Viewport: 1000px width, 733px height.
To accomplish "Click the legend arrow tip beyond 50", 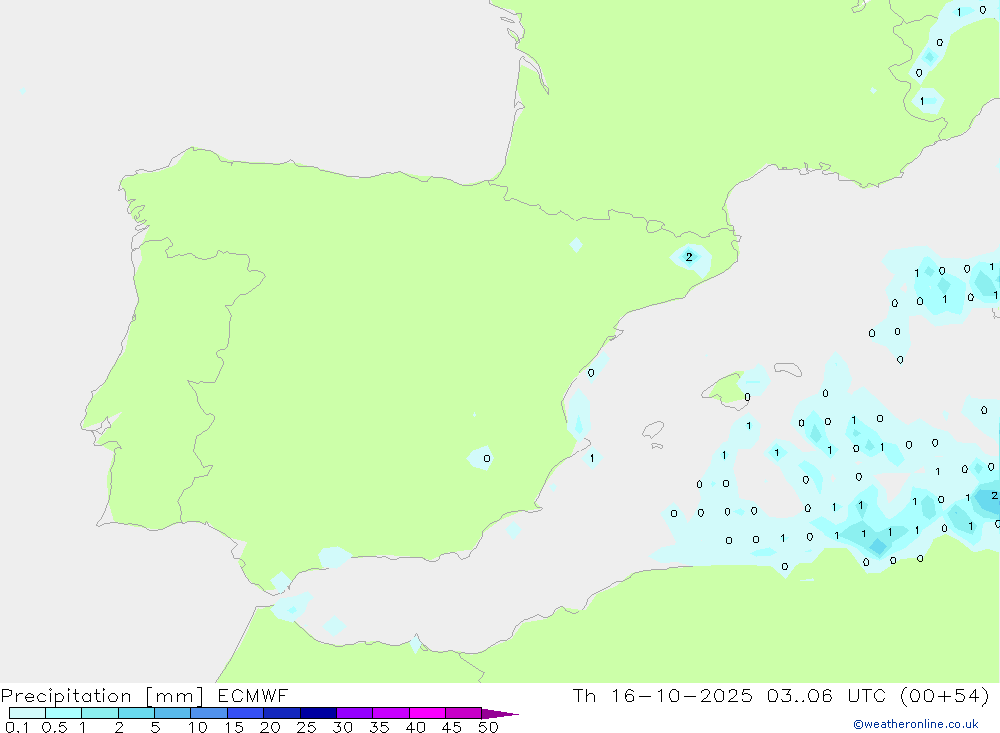I will [x=505, y=714].
